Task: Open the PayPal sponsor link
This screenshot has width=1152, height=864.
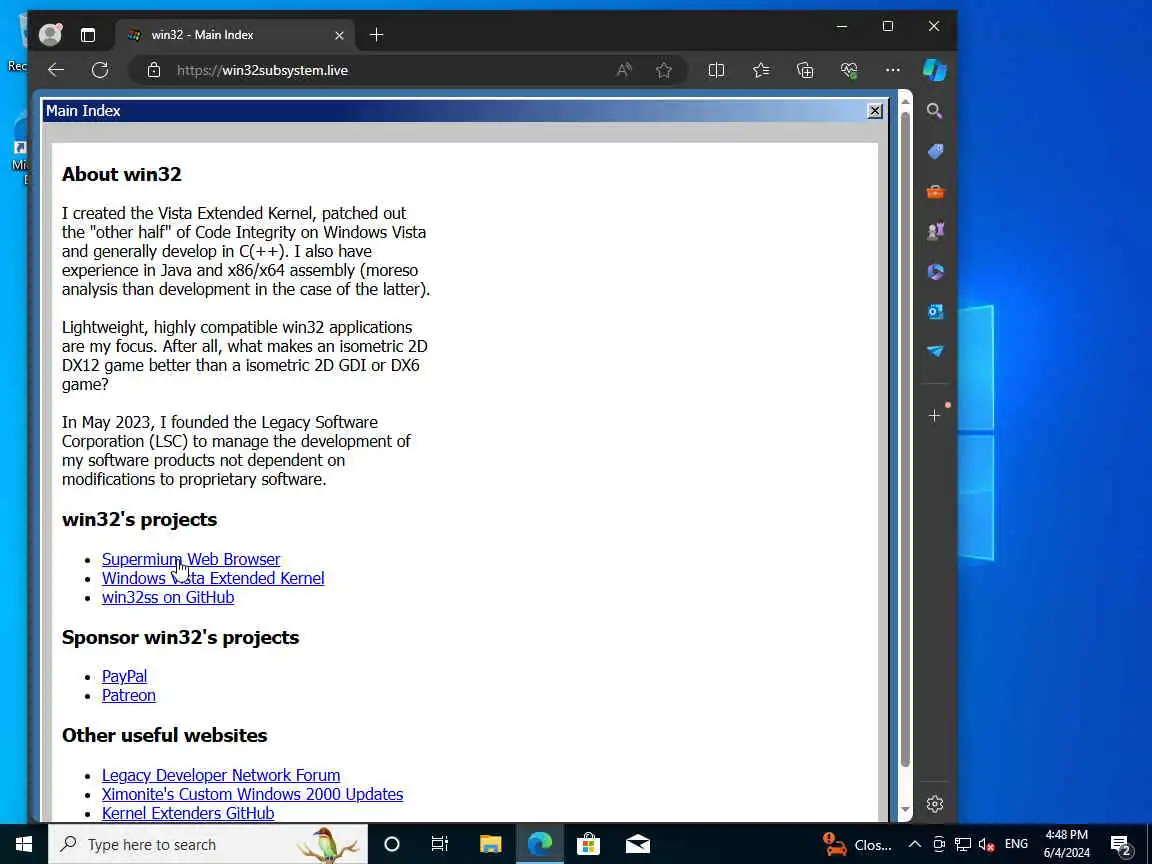Action: (x=124, y=676)
